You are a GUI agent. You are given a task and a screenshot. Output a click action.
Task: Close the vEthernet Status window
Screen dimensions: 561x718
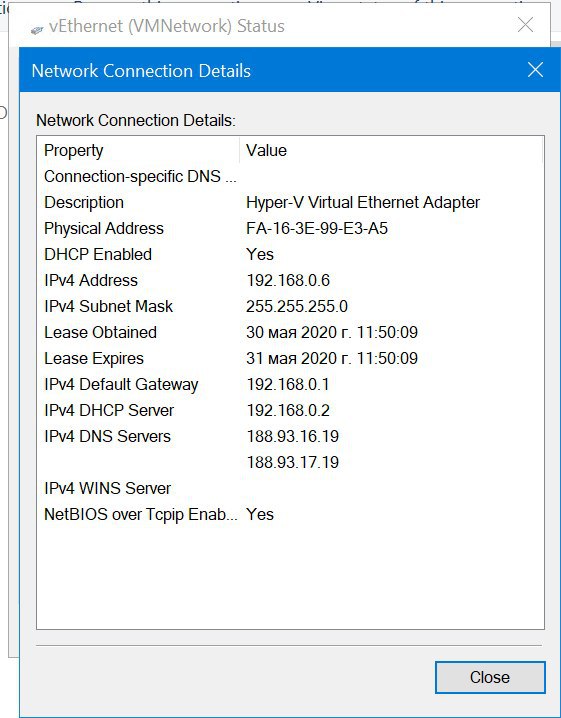click(525, 25)
